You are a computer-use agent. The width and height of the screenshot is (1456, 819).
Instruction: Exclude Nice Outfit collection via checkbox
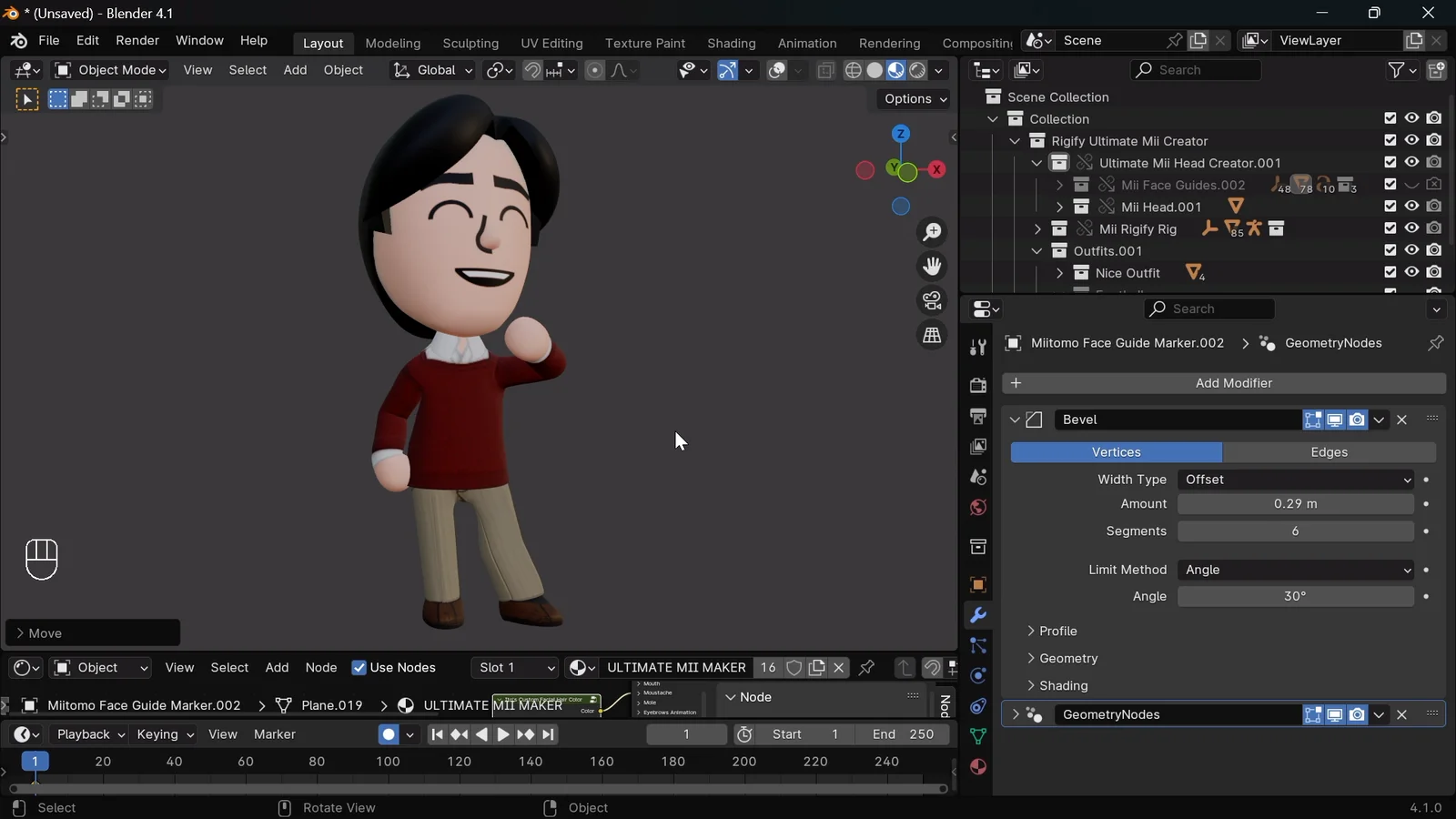pos(1390,272)
